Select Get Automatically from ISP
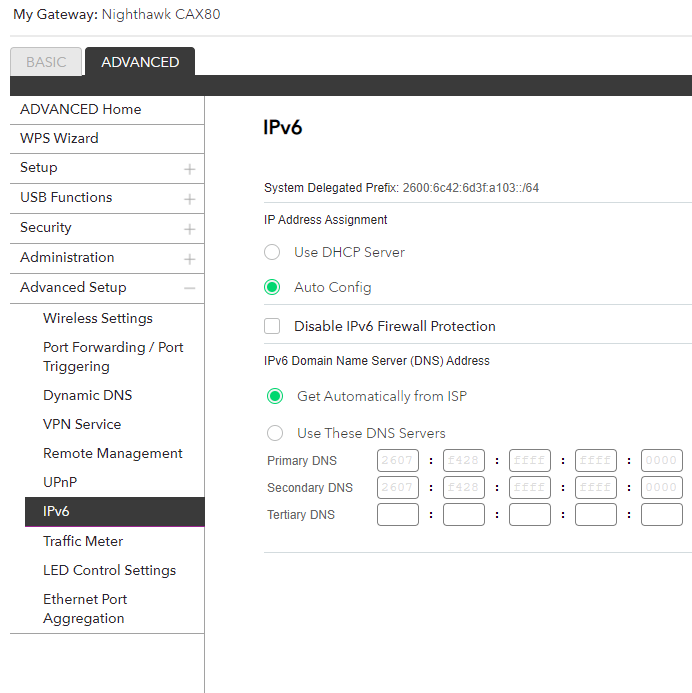The width and height of the screenshot is (692, 693). coord(275,396)
